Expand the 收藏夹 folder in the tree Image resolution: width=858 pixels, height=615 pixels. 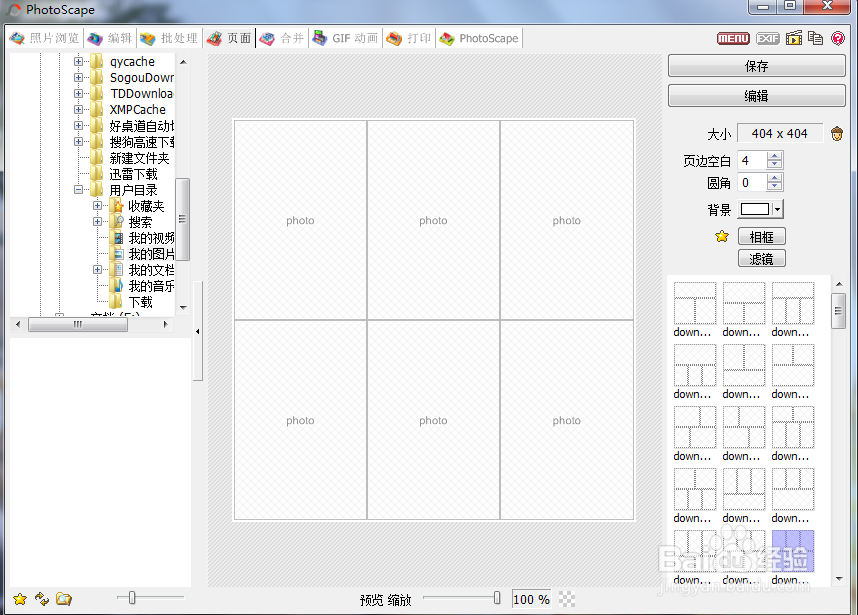97,206
